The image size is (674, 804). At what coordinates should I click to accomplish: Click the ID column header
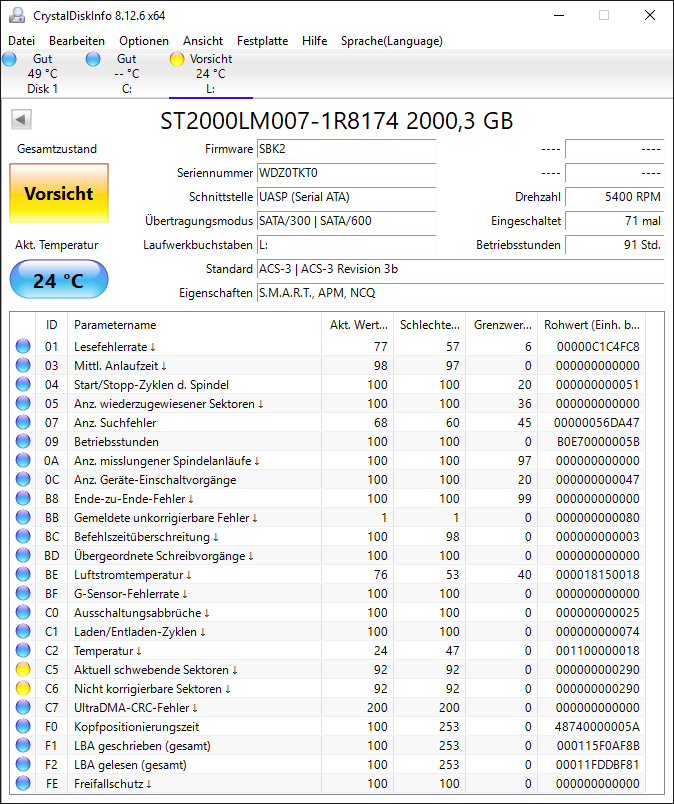tap(51, 325)
